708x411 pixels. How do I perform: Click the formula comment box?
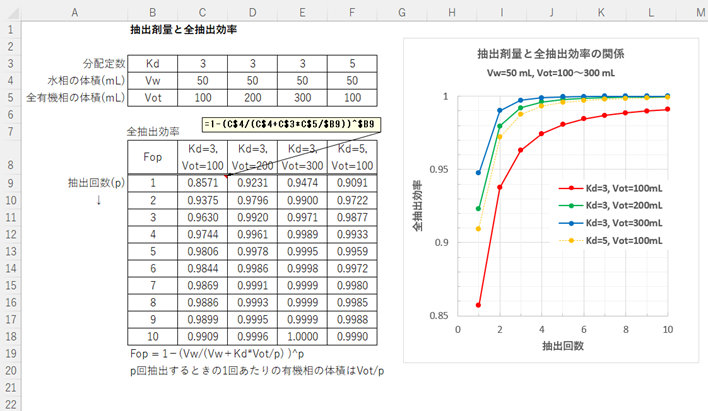pos(291,124)
